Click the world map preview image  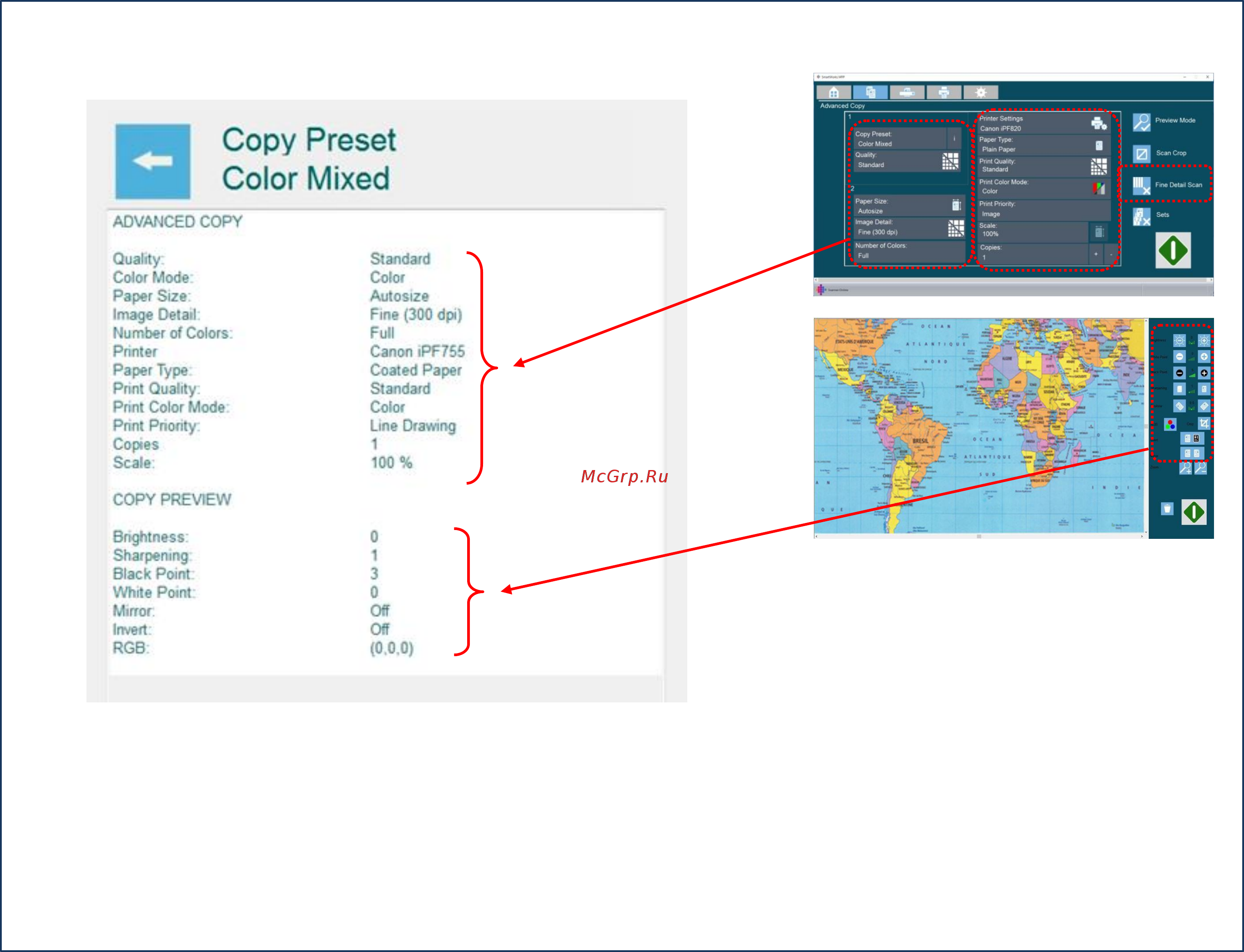coord(979,426)
